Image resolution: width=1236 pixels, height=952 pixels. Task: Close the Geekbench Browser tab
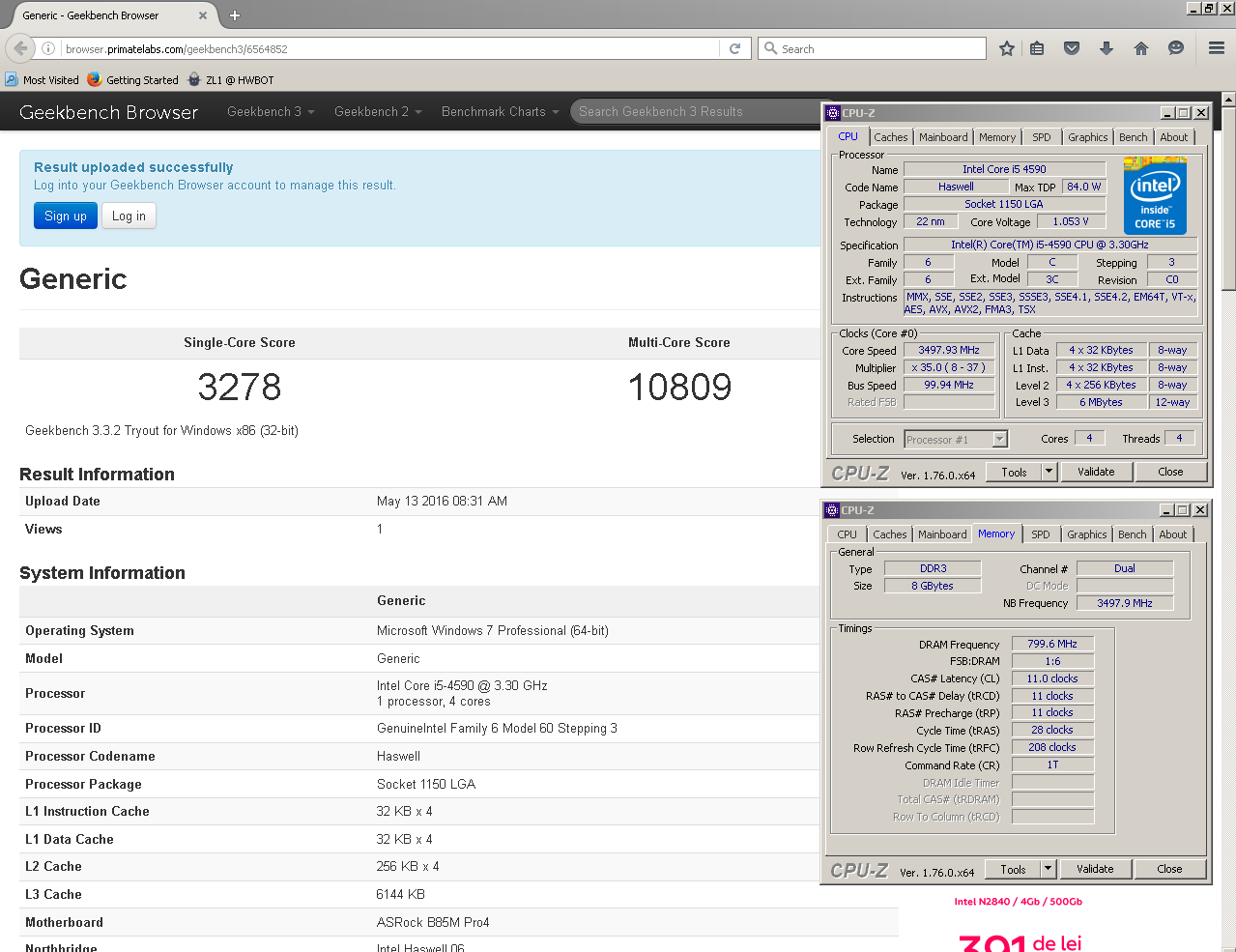[202, 15]
